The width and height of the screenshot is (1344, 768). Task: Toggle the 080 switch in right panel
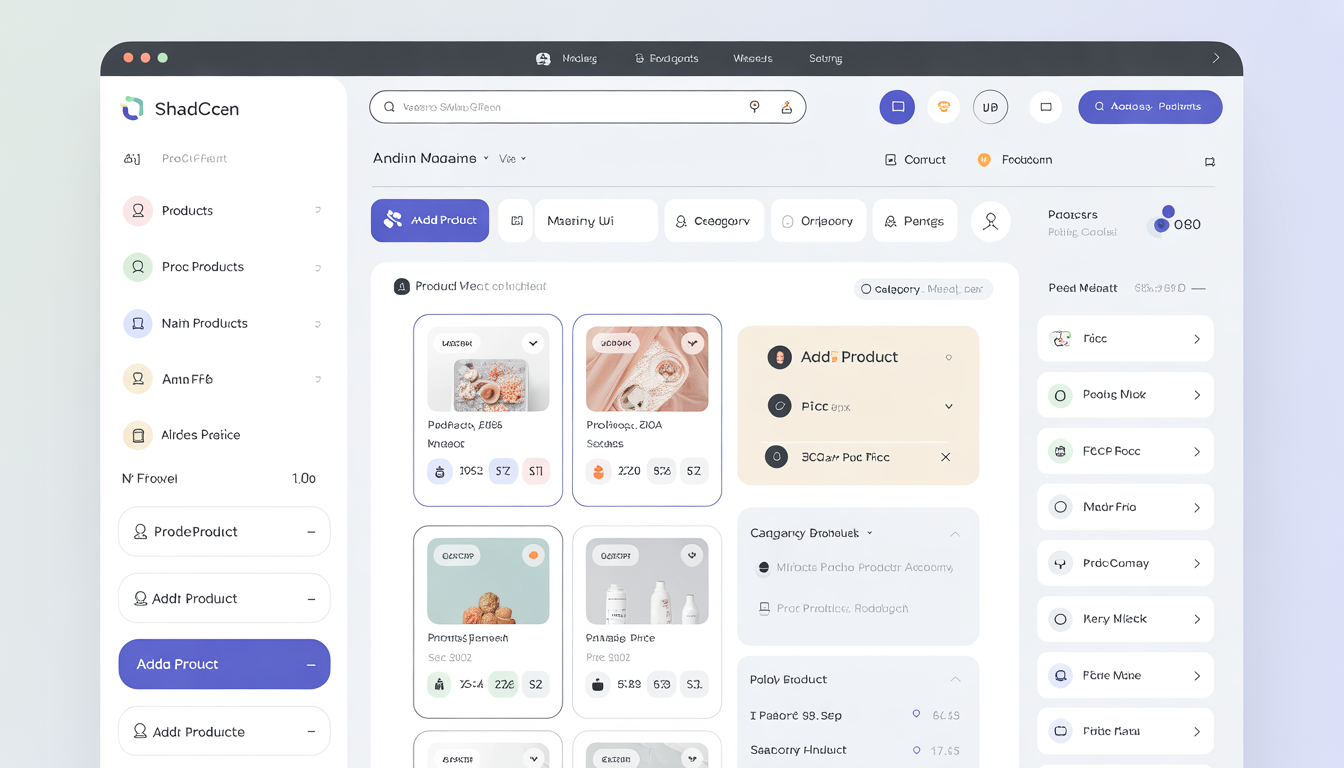pos(1162,221)
